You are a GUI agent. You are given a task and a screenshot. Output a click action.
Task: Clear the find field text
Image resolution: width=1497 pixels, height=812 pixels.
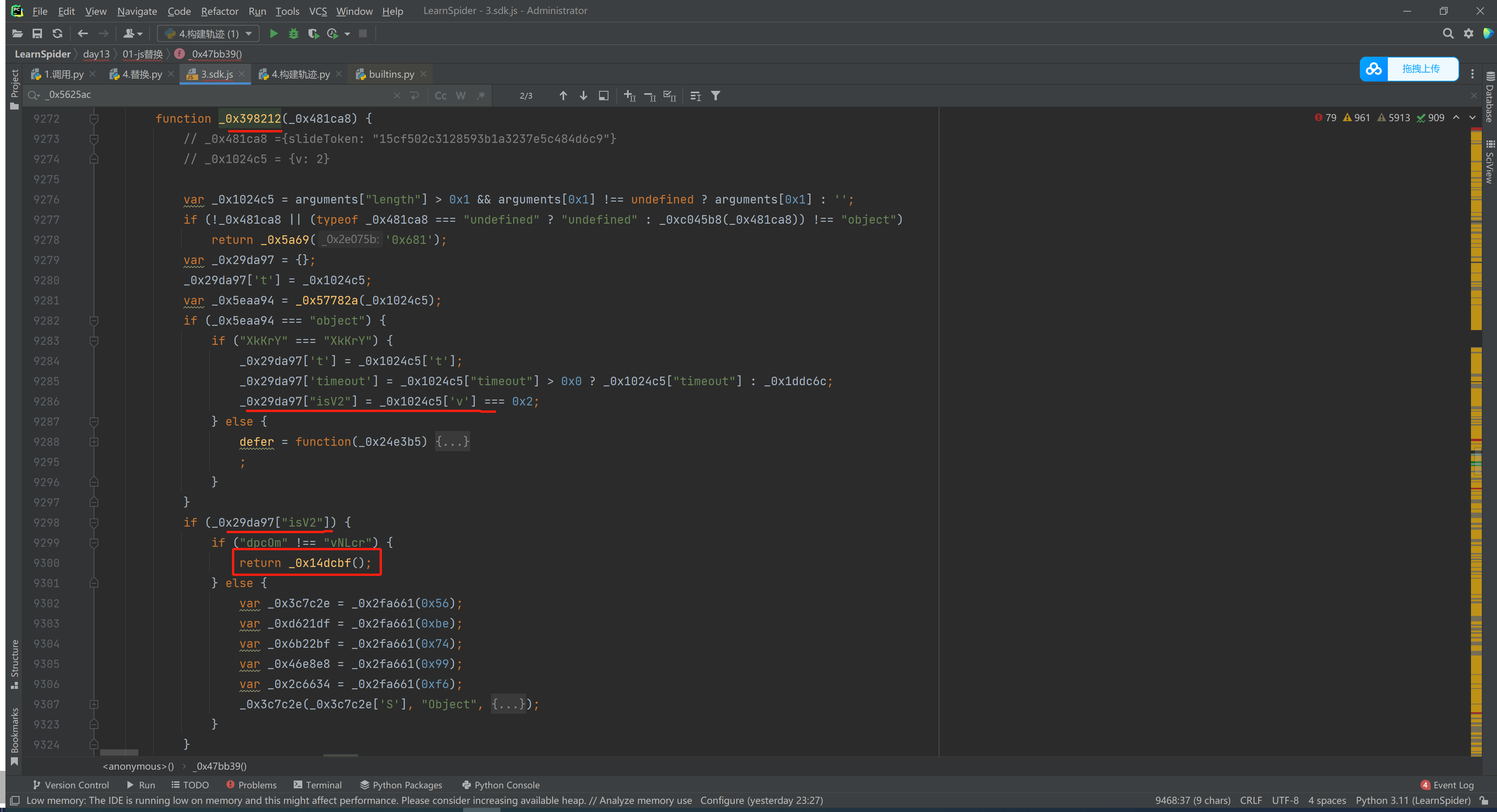point(397,95)
